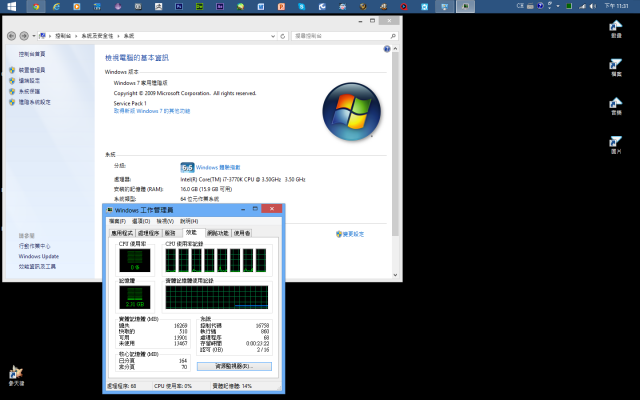Refresh the System control panel page
The height and width of the screenshot is (400, 640).
pos(282,36)
